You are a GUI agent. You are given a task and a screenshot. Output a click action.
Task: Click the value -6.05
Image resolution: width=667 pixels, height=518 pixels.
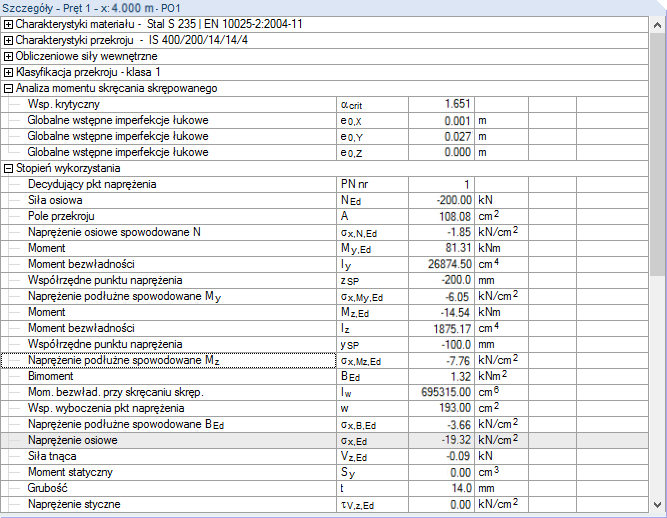457,296
